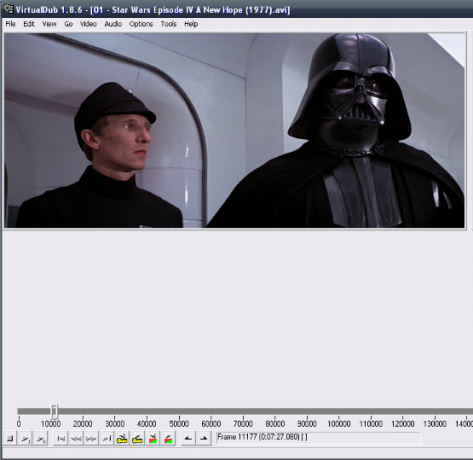
Task: Start output playback button
Action: tap(41, 439)
